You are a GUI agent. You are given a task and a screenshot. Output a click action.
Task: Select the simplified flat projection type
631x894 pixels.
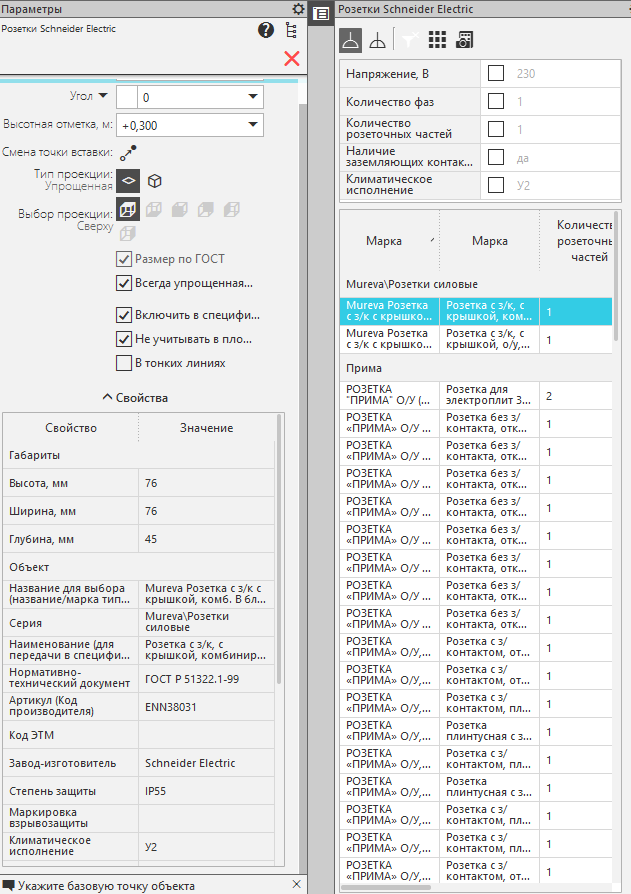coord(128,181)
